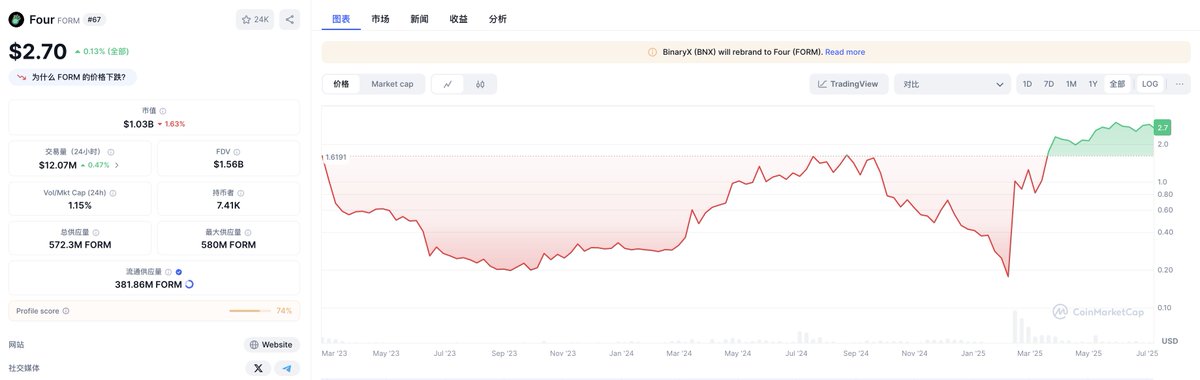Open the 市场 tab
The image size is (1200, 380).
click(x=380, y=19)
